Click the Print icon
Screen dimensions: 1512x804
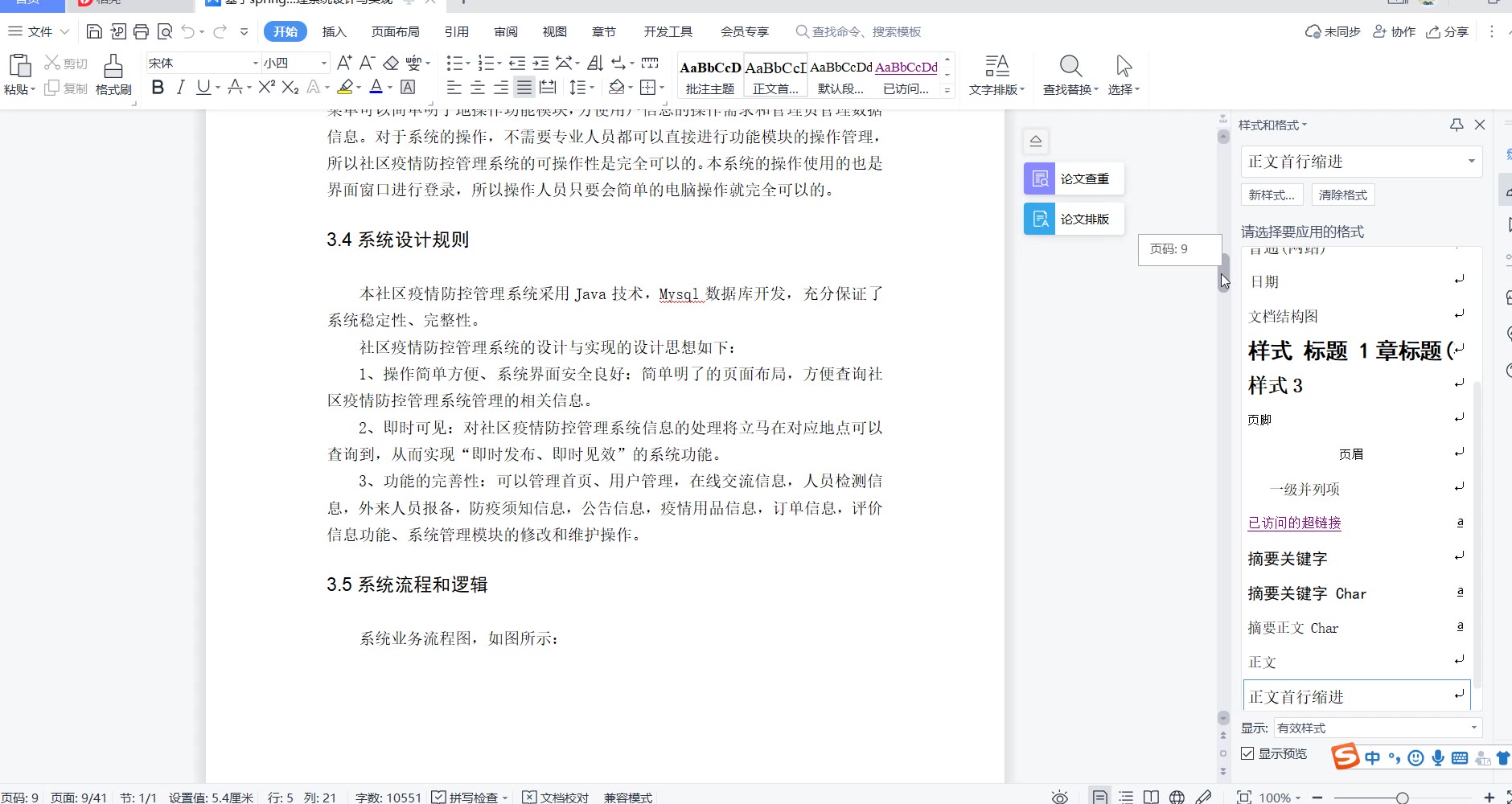click(x=141, y=31)
